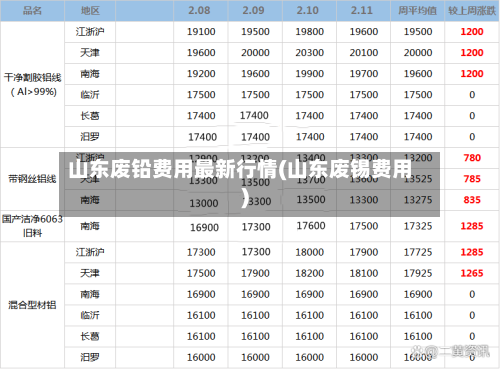Image resolution: width=500 pixels, height=369 pixels.
Task: Click the 13275 weekly average cell
Action: [x=418, y=200]
